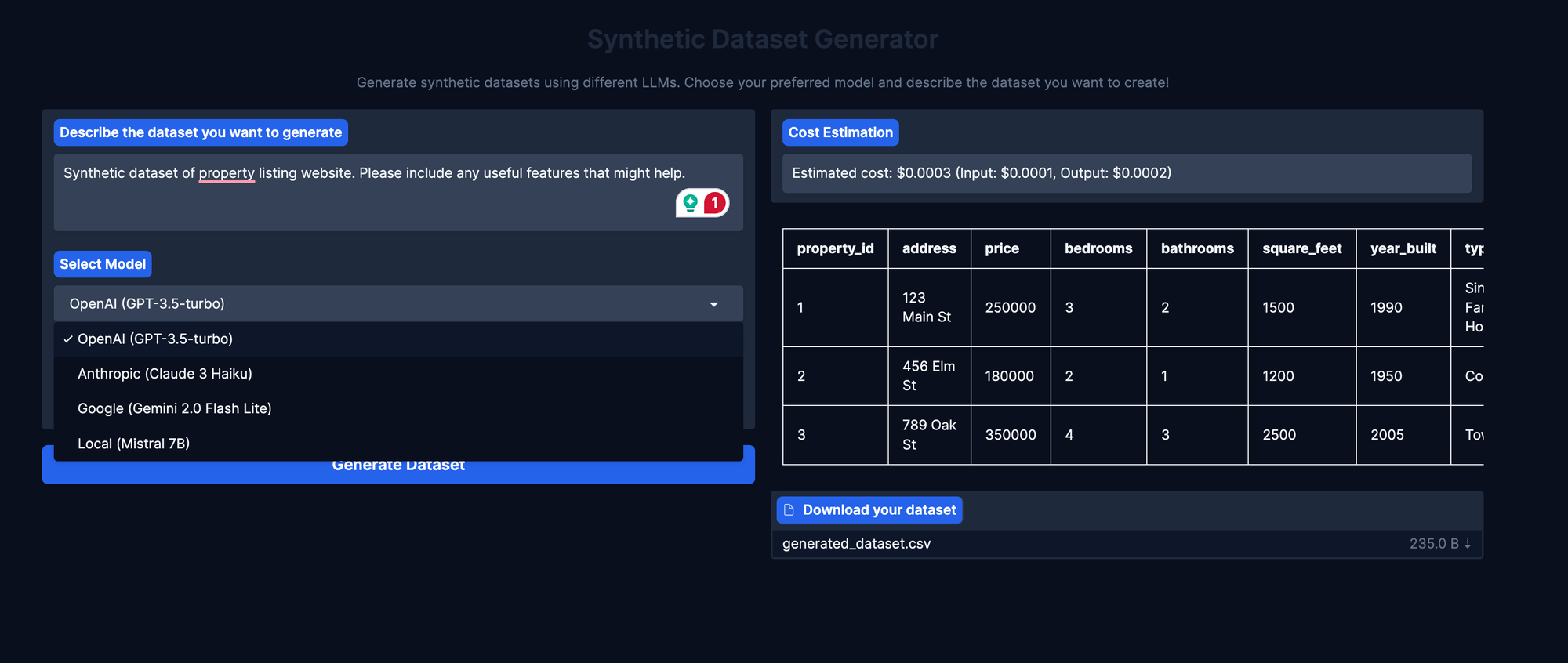
Task: Click the price column header
Action: (x=1011, y=248)
